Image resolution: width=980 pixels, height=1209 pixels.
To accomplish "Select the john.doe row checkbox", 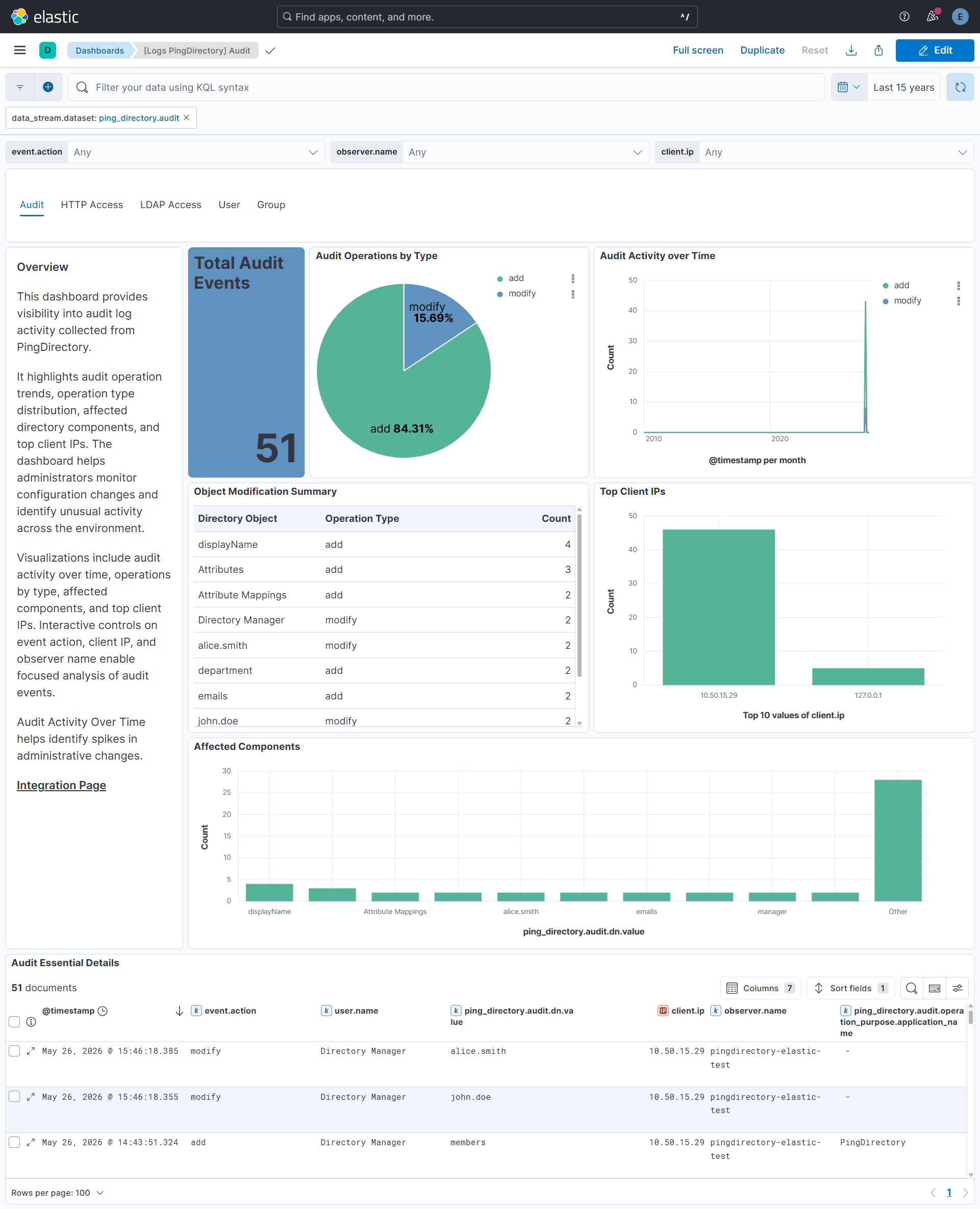I will point(15,1097).
